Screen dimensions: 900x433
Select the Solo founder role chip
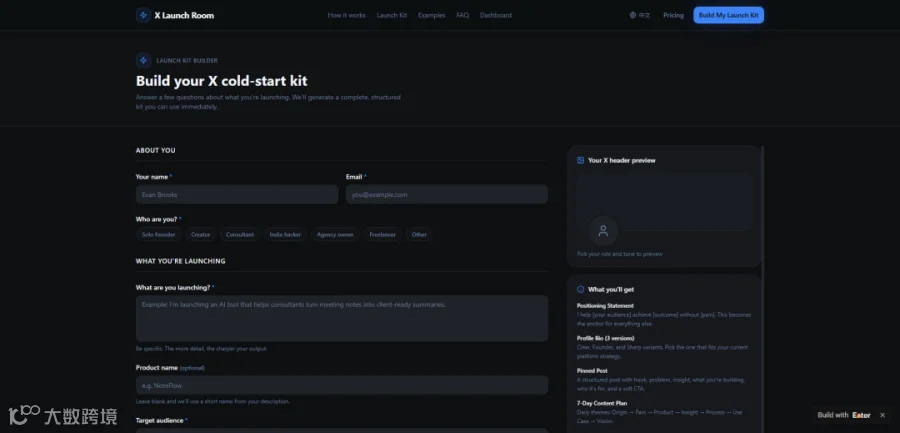click(159, 234)
